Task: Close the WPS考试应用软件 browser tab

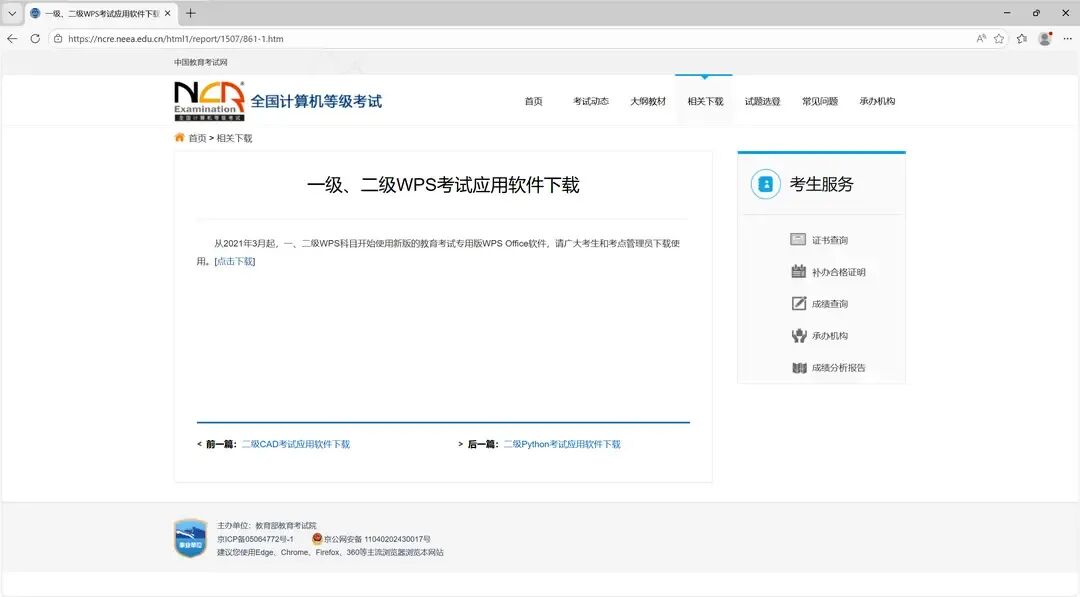Action: pyautogui.click(x=167, y=13)
